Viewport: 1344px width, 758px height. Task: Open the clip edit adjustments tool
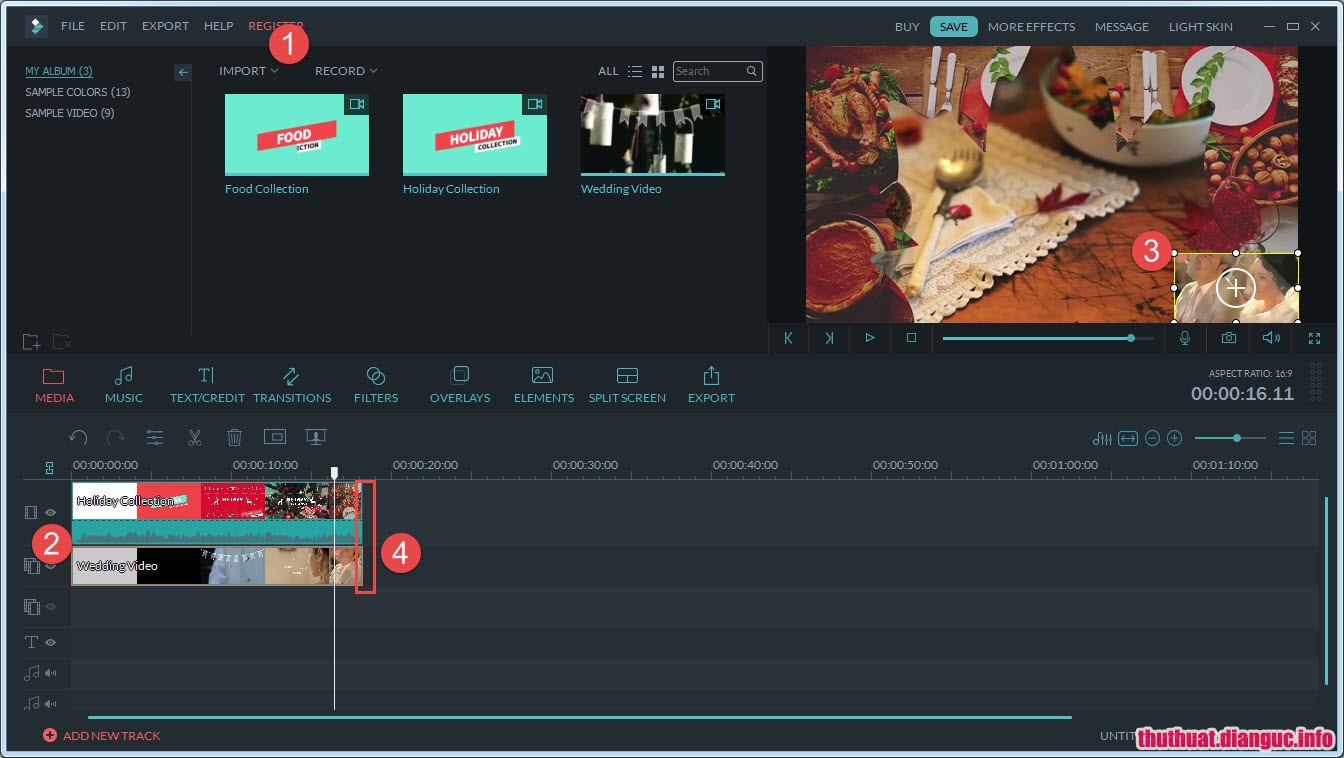155,437
